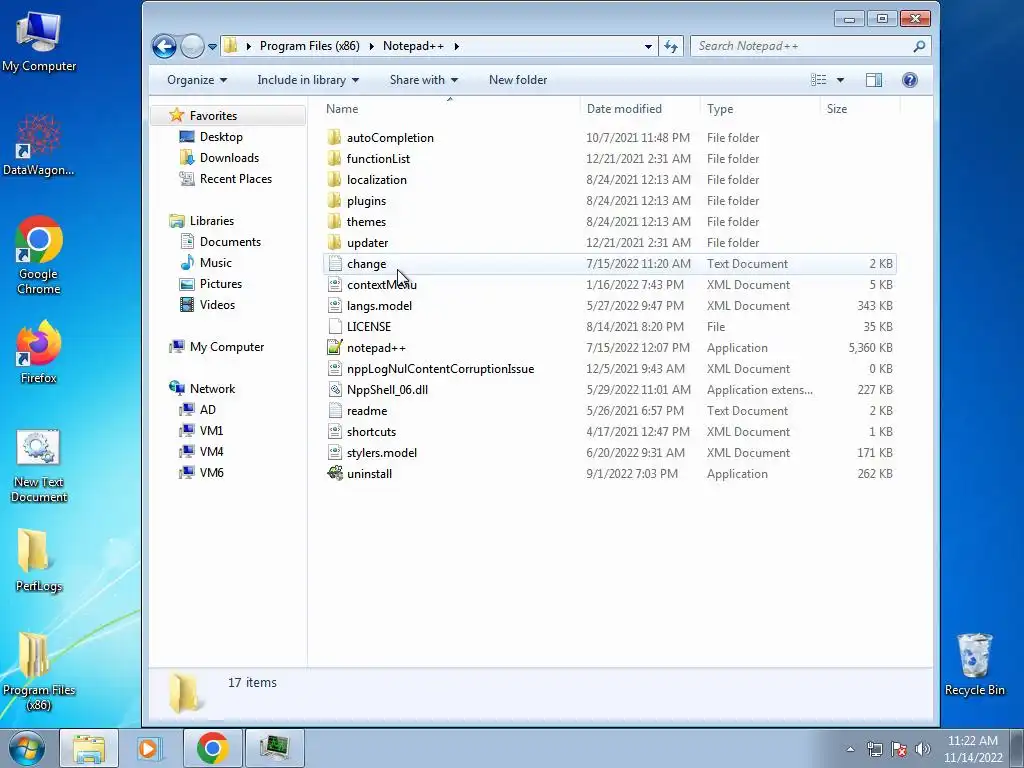1024x768 pixels.
Task: Open the Pictures library
Action: (220, 283)
